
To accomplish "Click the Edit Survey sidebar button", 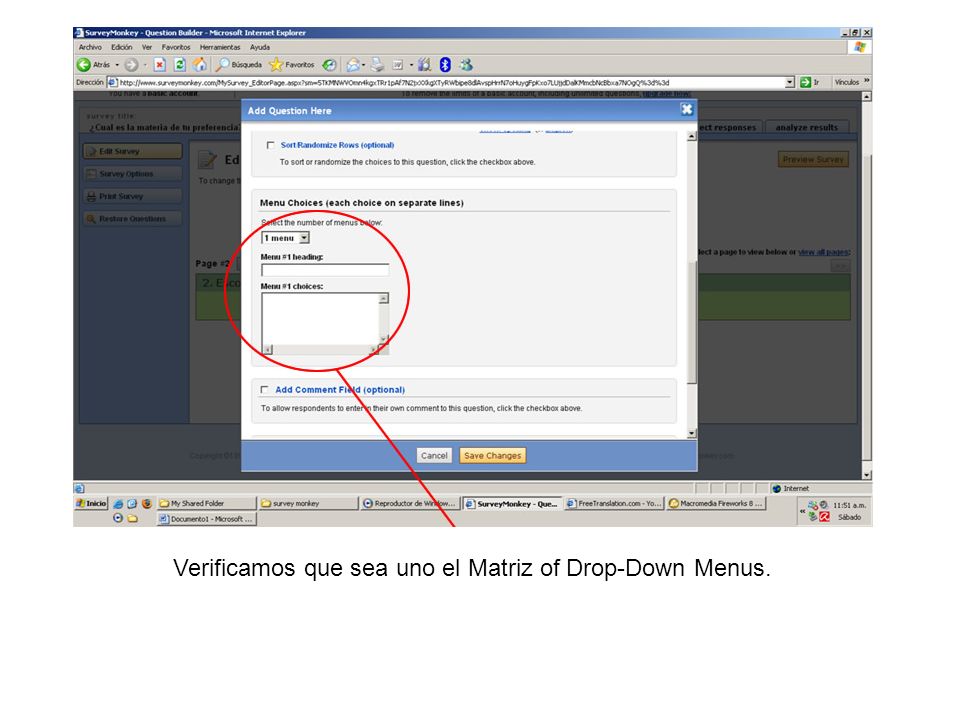I will [x=133, y=151].
